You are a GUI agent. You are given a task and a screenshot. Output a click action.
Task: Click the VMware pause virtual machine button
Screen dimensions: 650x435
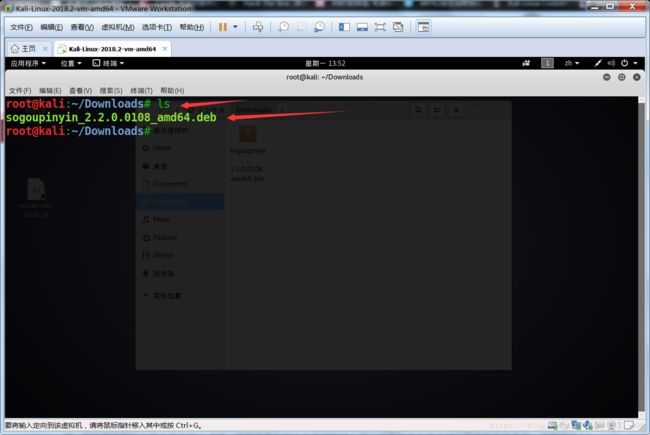(223, 27)
